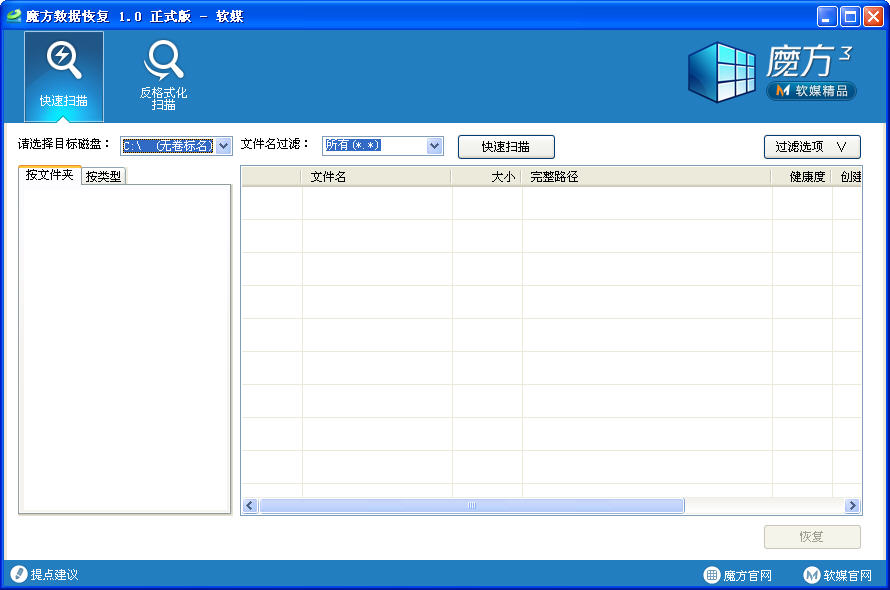Close the 魔方数据恢复 window

coord(873,16)
